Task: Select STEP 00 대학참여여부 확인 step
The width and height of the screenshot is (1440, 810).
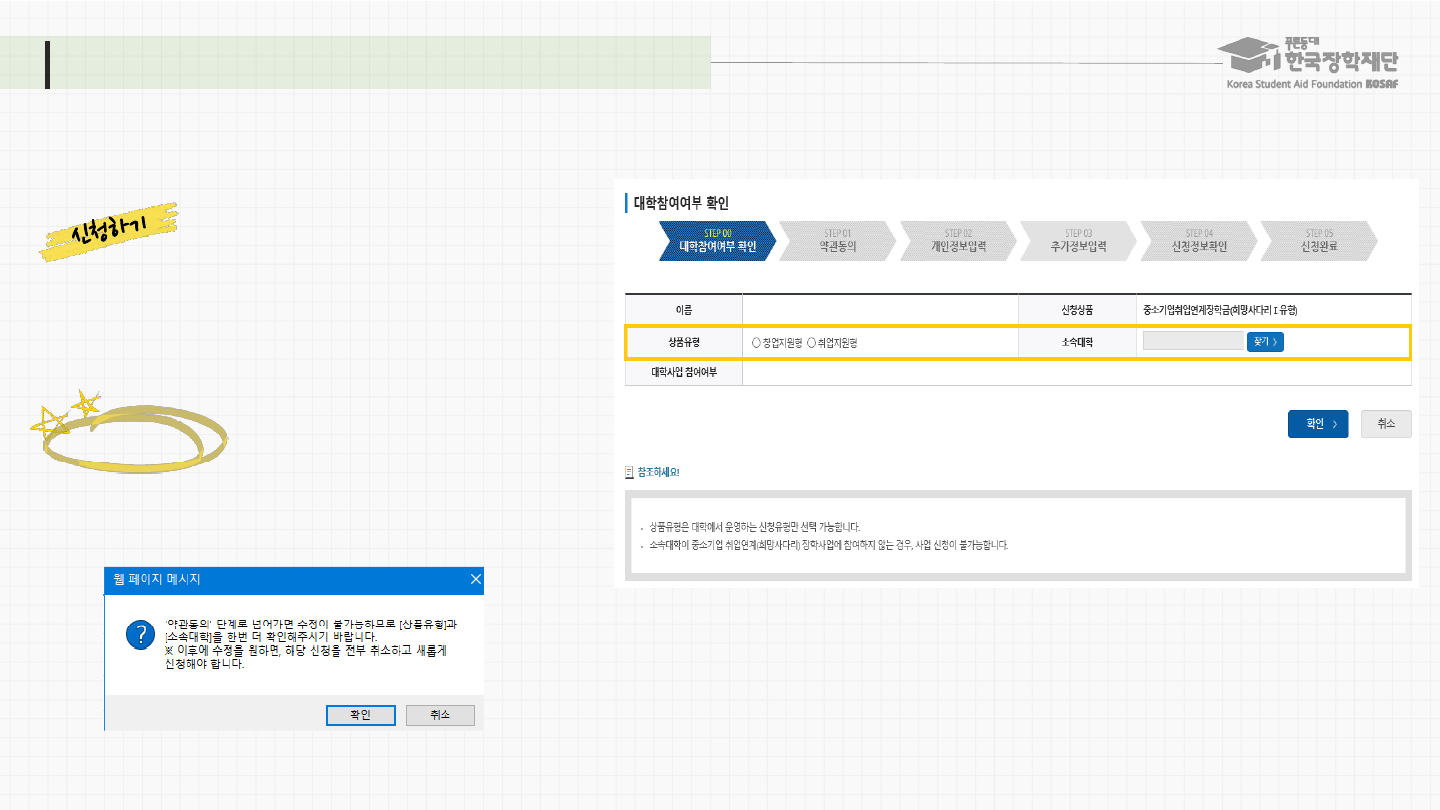Action: (x=717, y=242)
